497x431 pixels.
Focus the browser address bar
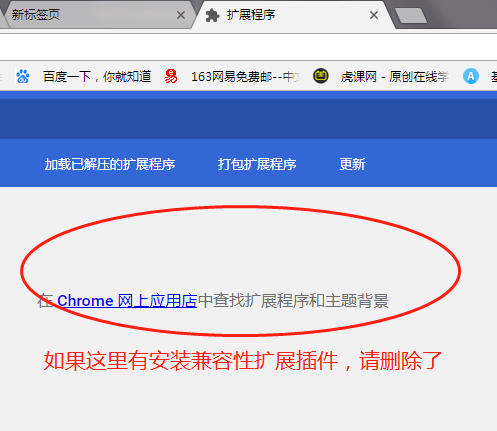coord(248,47)
